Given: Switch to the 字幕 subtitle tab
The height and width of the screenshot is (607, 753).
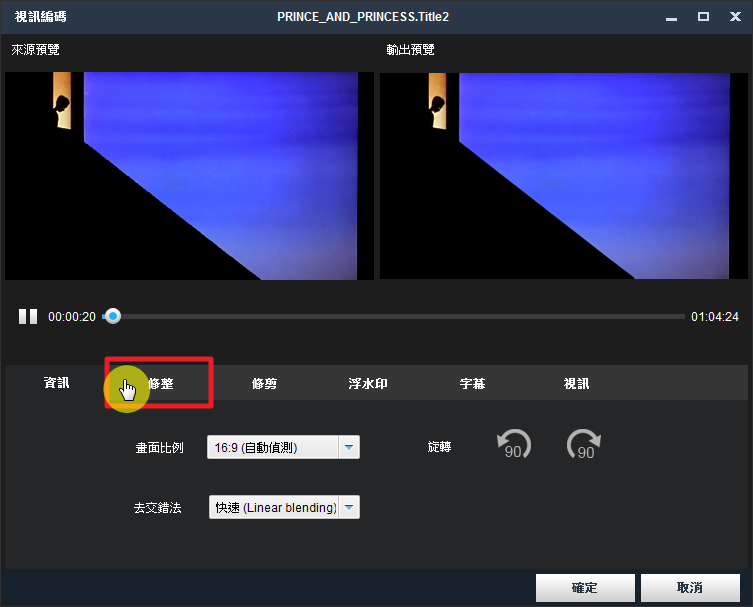Looking at the screenshot, I should coord(472,383).
